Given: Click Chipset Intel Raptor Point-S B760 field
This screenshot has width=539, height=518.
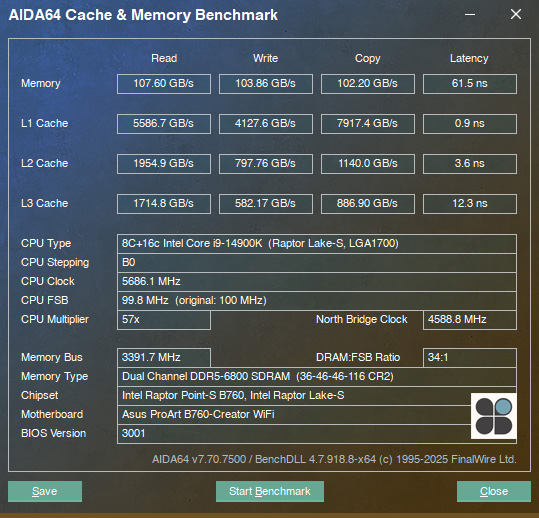Looking at the screenshot, I should 317,396.
